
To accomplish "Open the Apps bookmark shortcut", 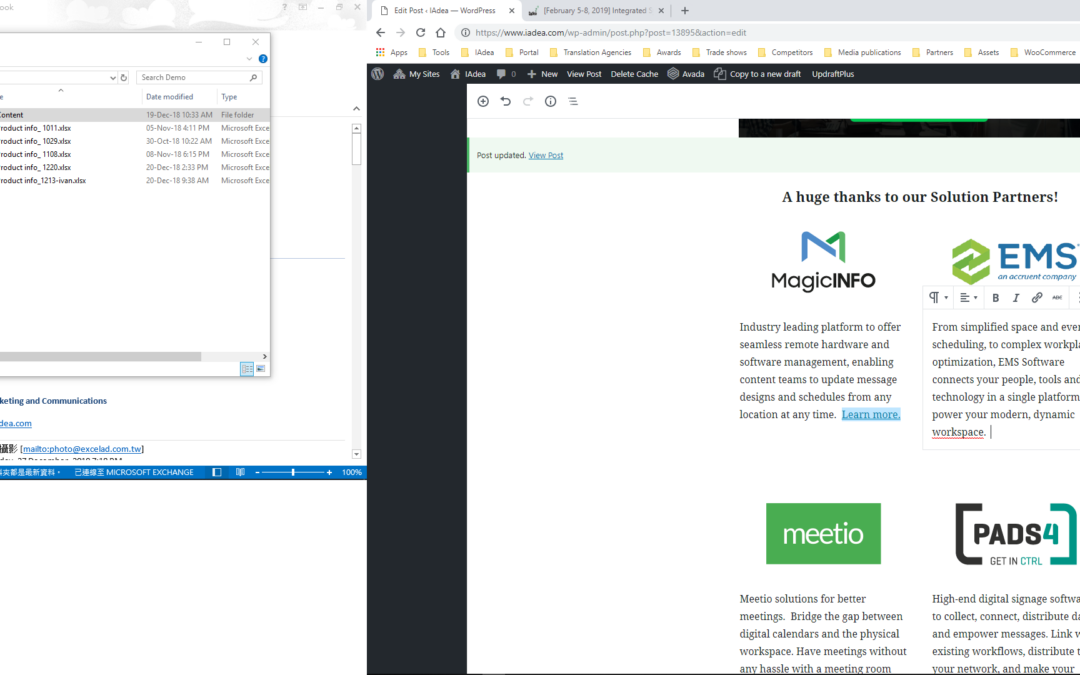I will coord(391,52).
